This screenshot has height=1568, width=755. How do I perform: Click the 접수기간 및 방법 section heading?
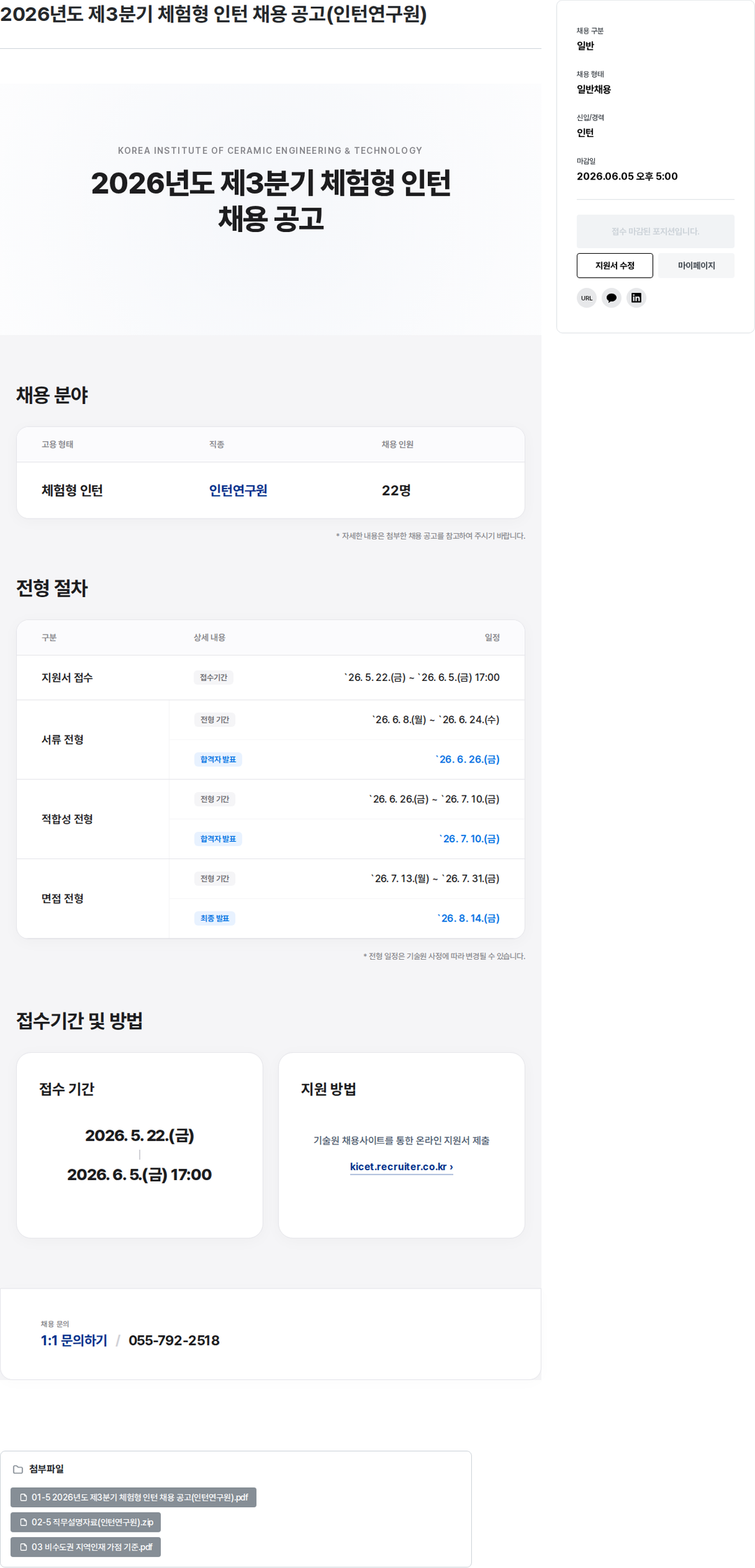point(80,1021)
